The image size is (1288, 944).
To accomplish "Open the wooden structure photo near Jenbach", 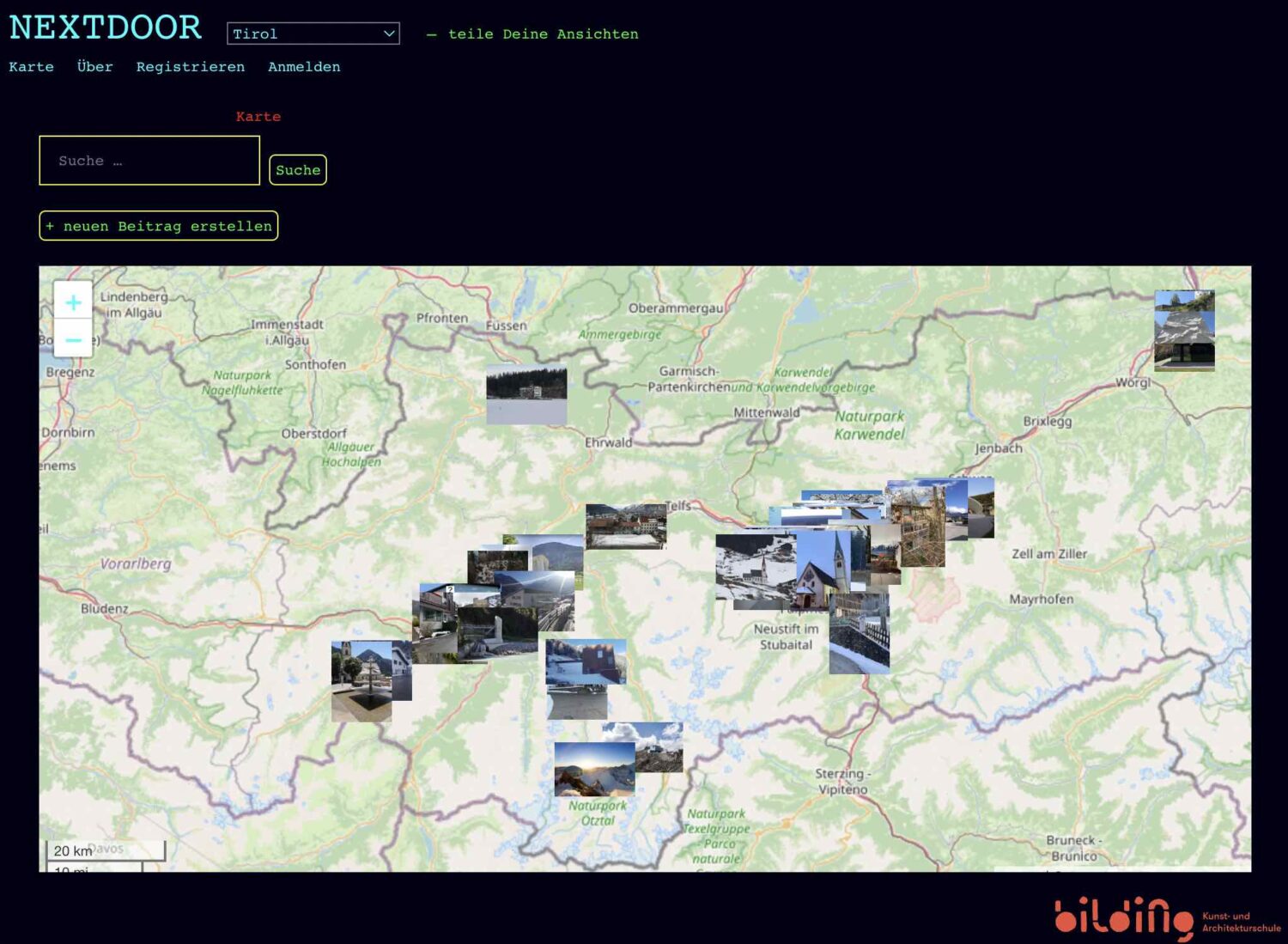I will pyautogui.click(x=917, y=526).
